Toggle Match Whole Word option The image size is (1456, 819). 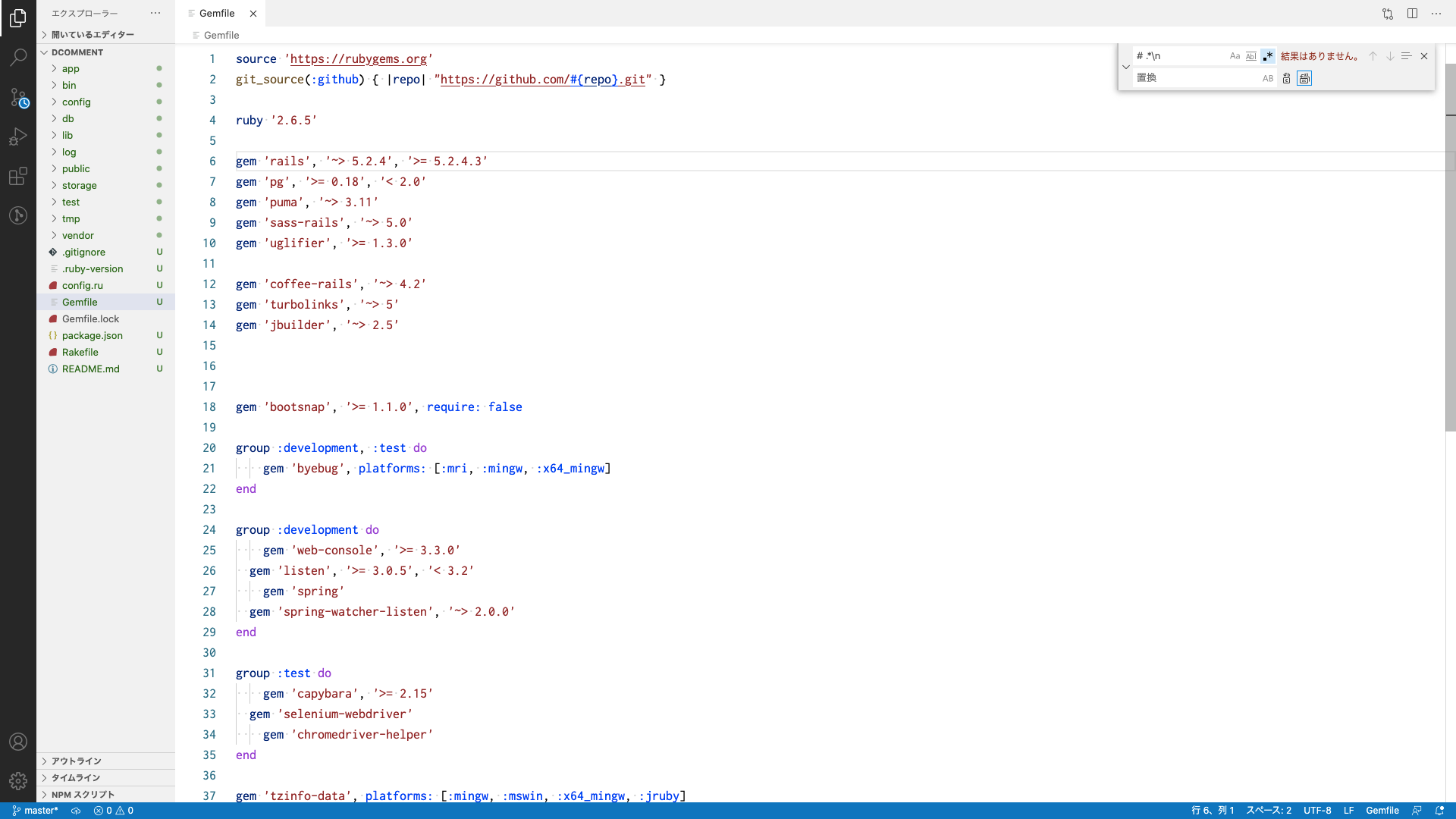tap(1251, 56)
